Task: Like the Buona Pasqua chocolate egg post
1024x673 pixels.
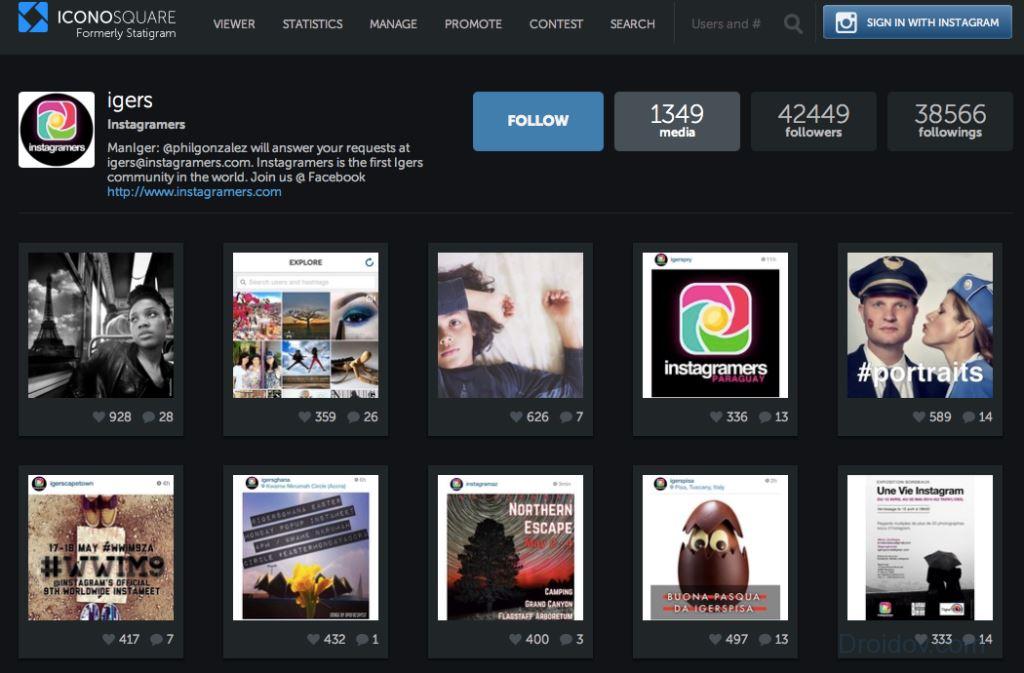Action: click(x=715, y=639)
